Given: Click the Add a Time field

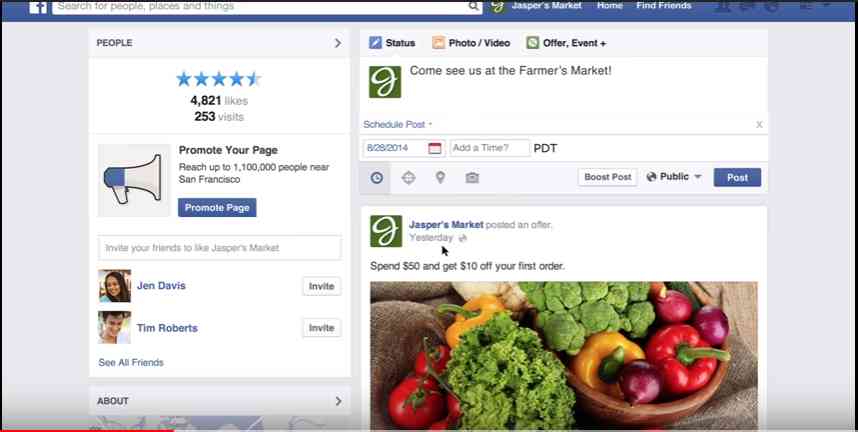Looking at the screenshot, I should click(x=490, y=148).
